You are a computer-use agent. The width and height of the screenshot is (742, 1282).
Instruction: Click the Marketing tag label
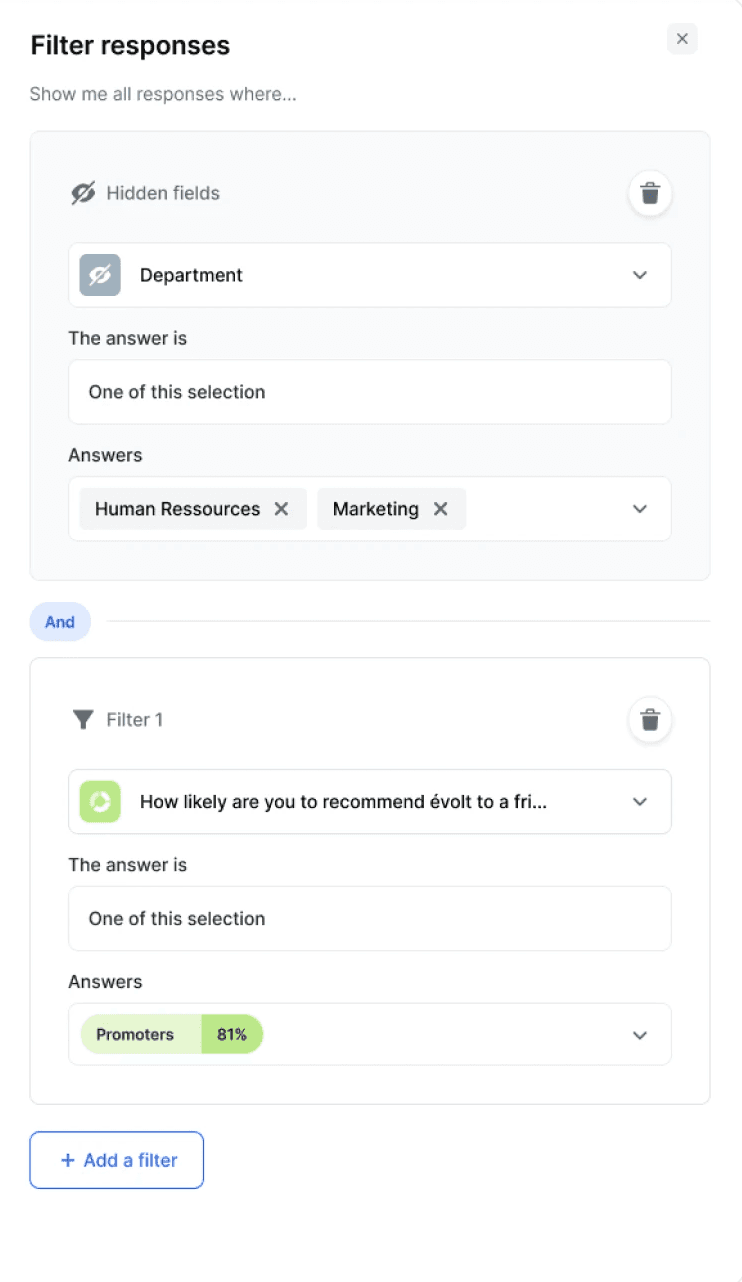click(375, 509)
